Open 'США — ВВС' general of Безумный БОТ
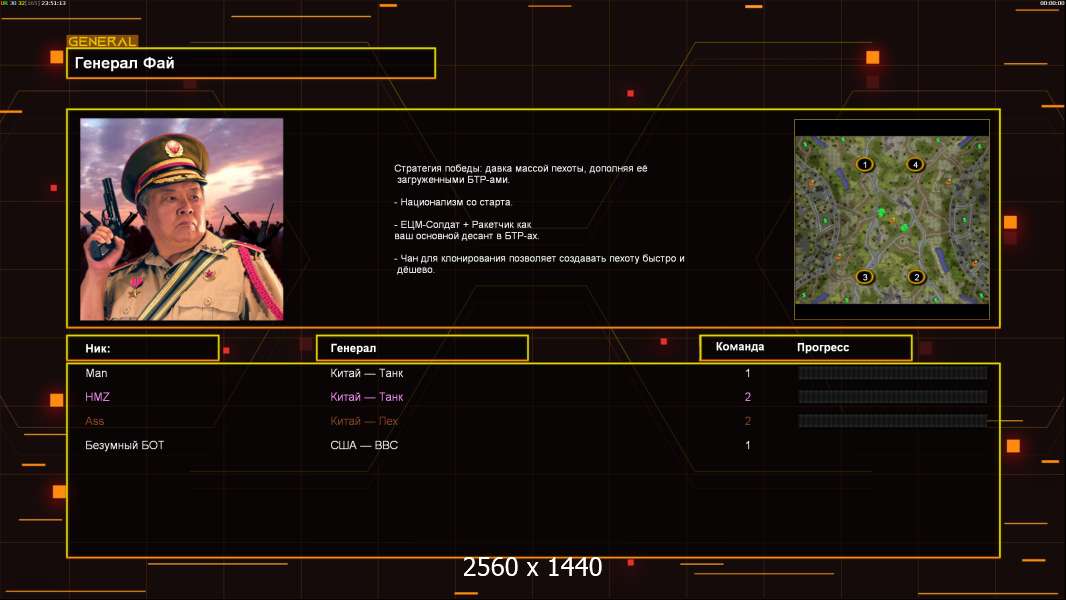1066x600 pixels. pyautogui.click(x=364, y=445)
